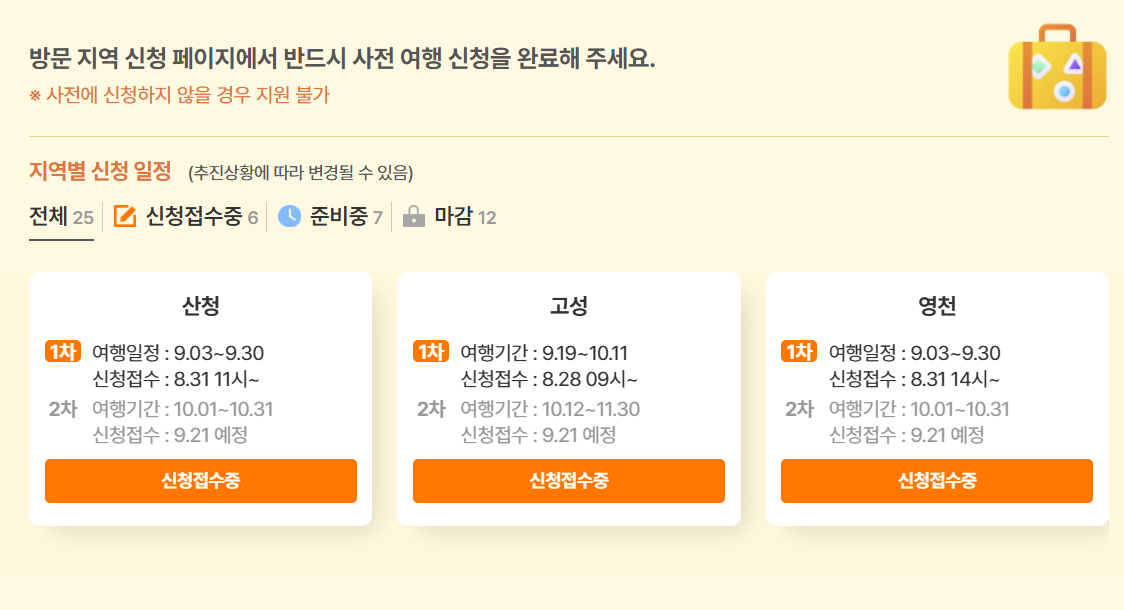The height and width of the screenshot is (610, 1124).
Task: Click 신청접수중 button for 영천
Action: point(937,481)
